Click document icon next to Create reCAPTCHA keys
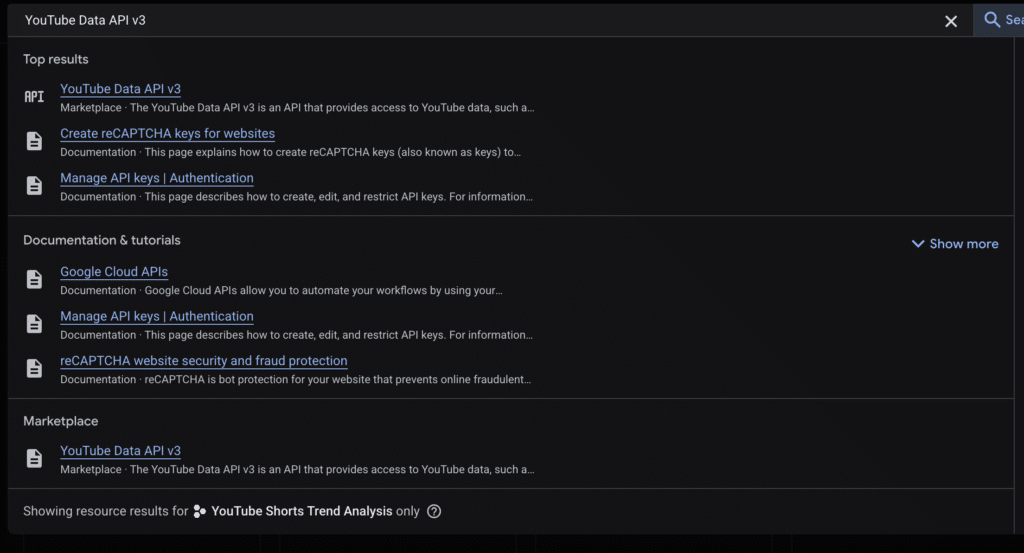This screenshot has width=1024, height=553. pos(34,141)
